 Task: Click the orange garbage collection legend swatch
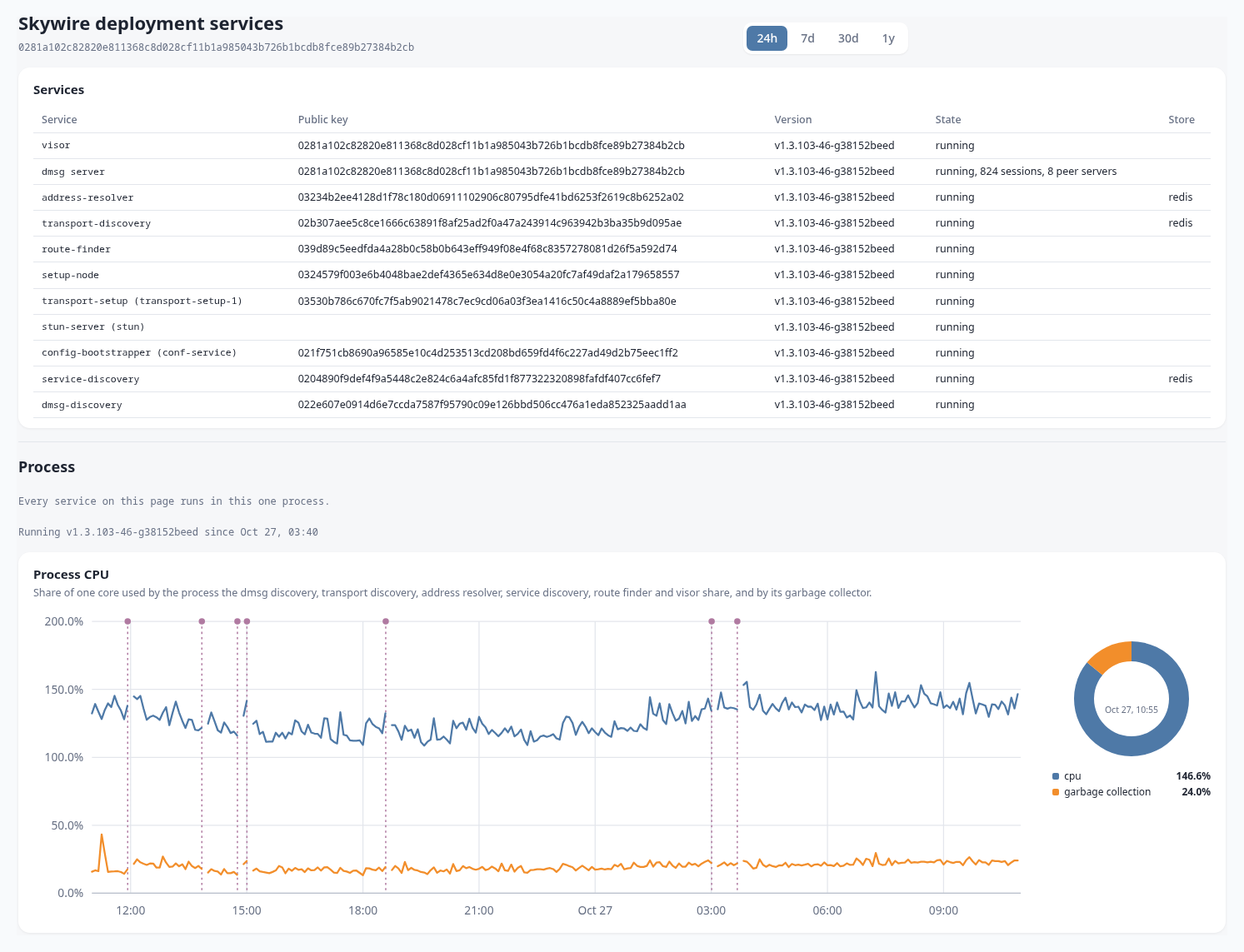[x=1056, y=792]
